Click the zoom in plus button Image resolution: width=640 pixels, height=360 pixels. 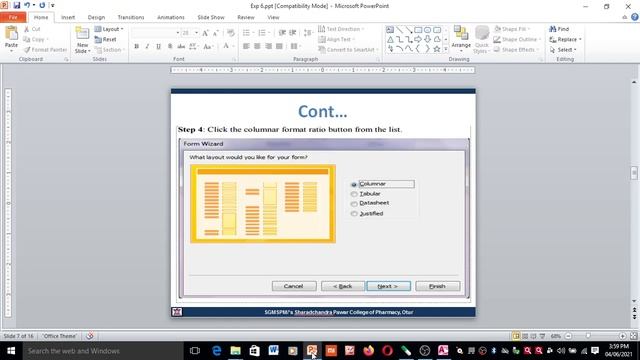point(622,336)
